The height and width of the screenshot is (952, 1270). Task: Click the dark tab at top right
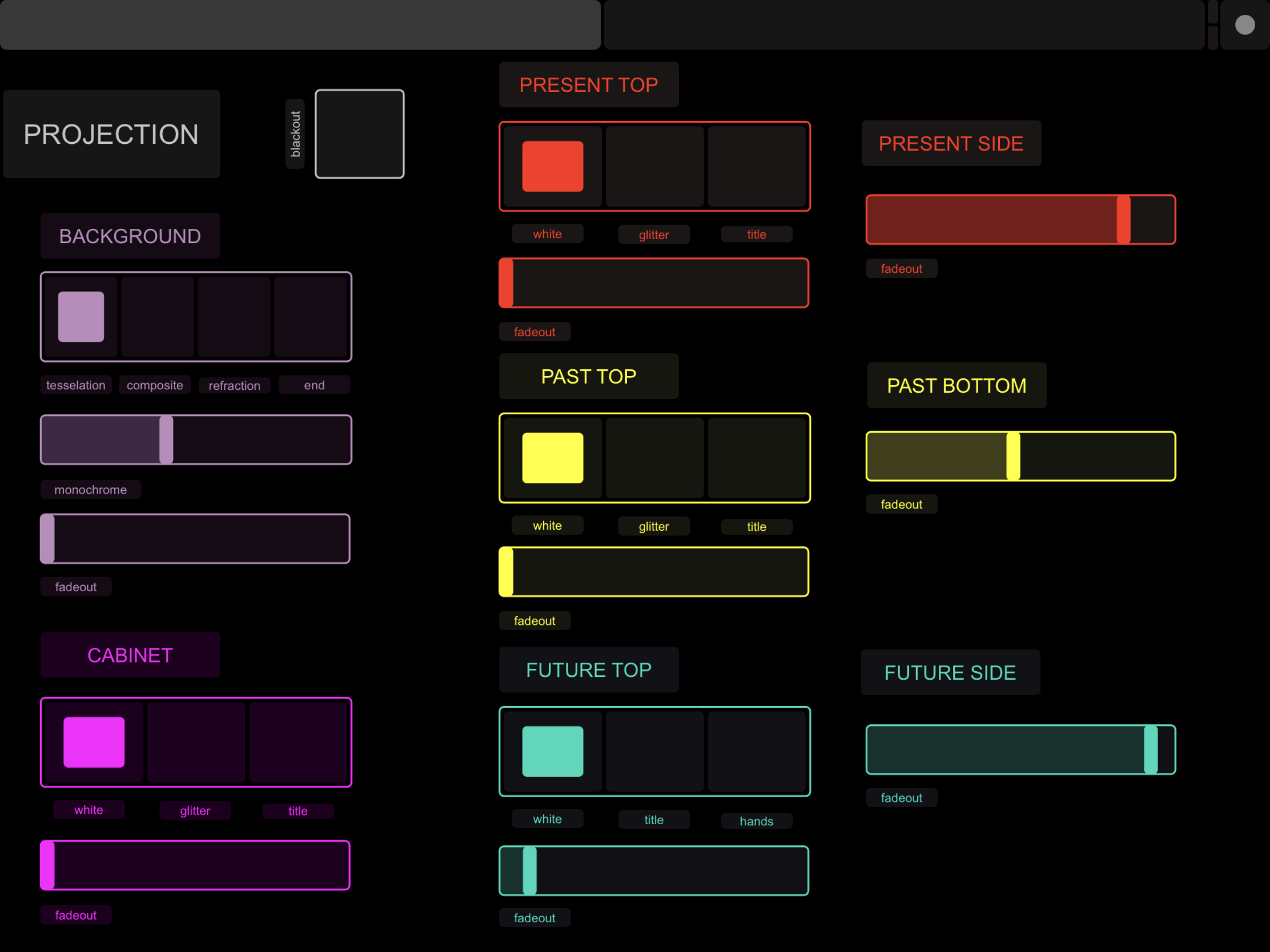(904, 25)
